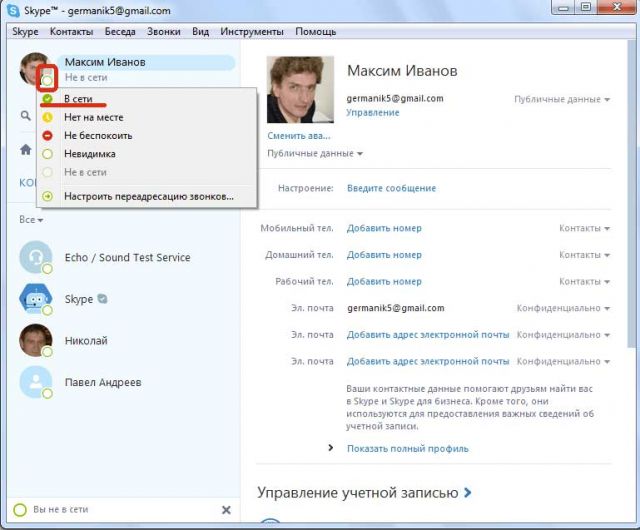640x530 pixels.
Task: Open the Беседа menu
Action: click(120, 31)
